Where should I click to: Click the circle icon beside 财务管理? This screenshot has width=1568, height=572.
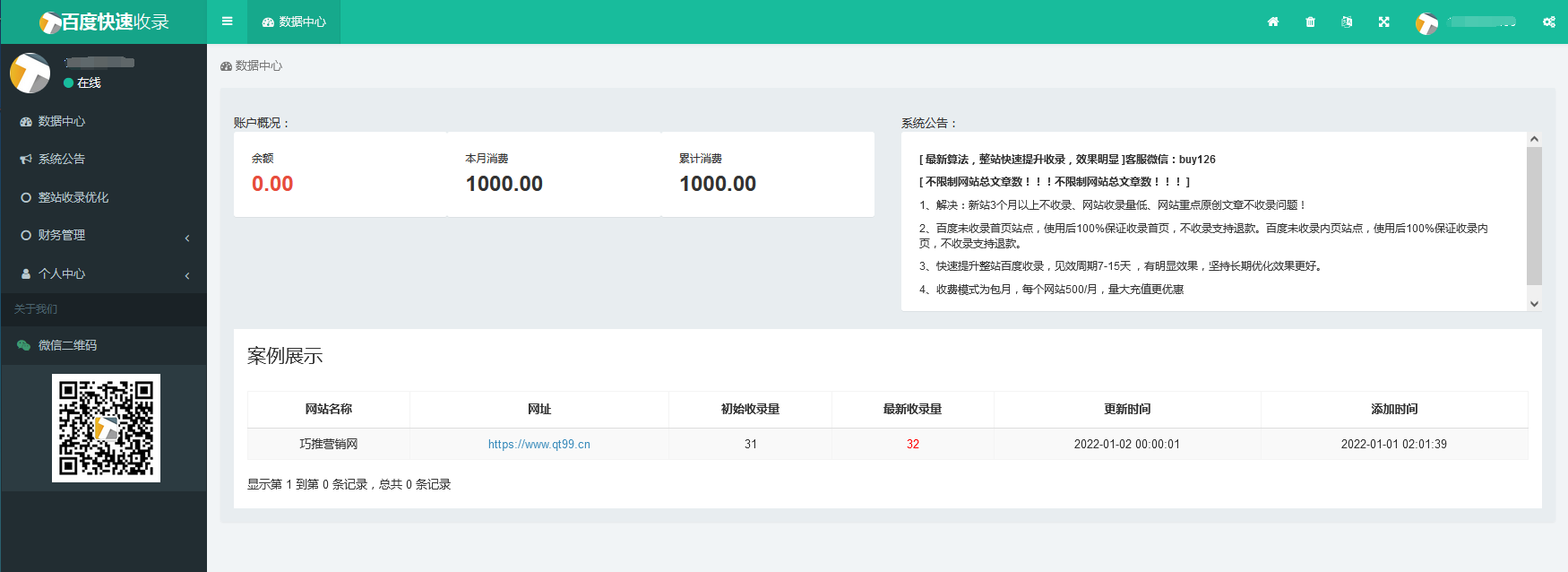[x=26, y=235]
